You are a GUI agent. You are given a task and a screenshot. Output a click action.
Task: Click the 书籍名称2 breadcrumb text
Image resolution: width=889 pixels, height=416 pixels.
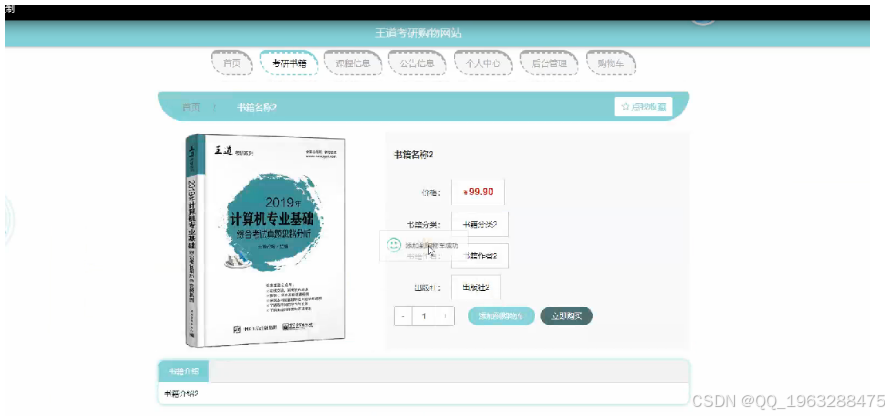(257, 107)
